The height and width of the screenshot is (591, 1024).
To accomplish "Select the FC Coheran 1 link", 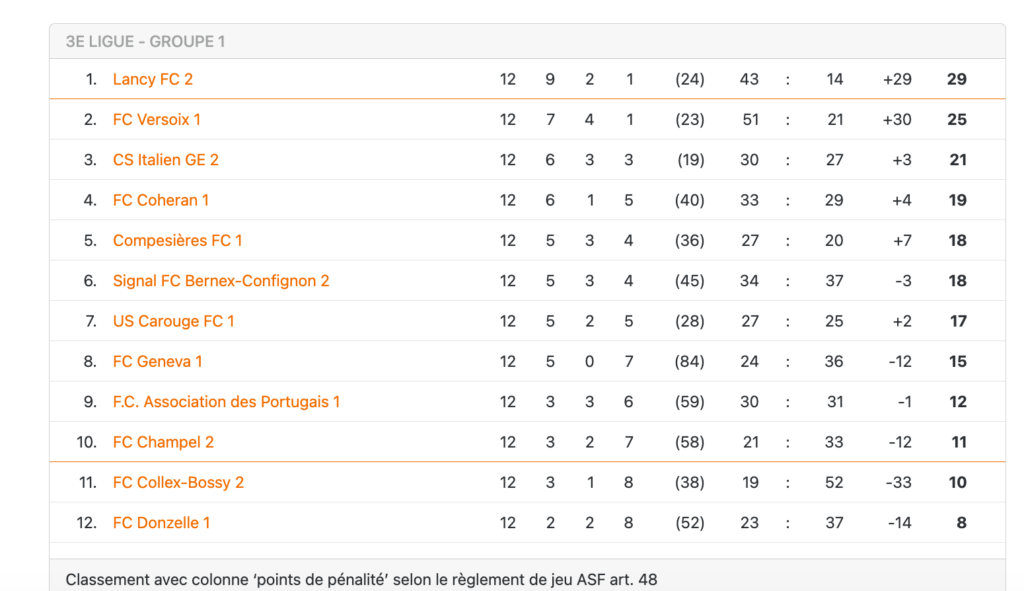I will pos(160,200).
